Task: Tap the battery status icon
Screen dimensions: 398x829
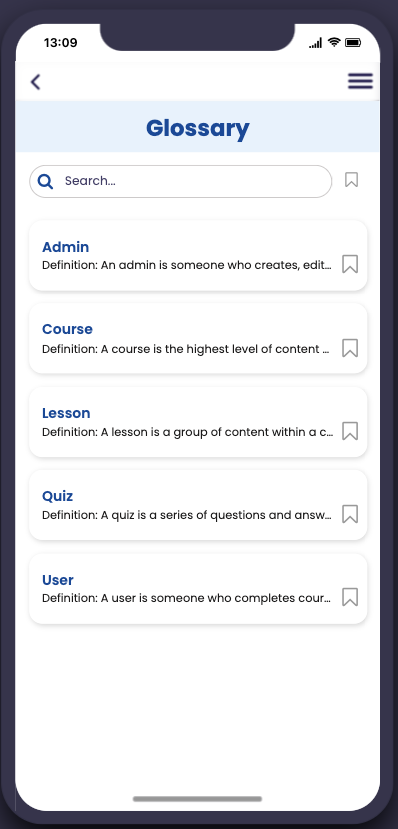Action: pyautogui.click(x=353, y=43)
